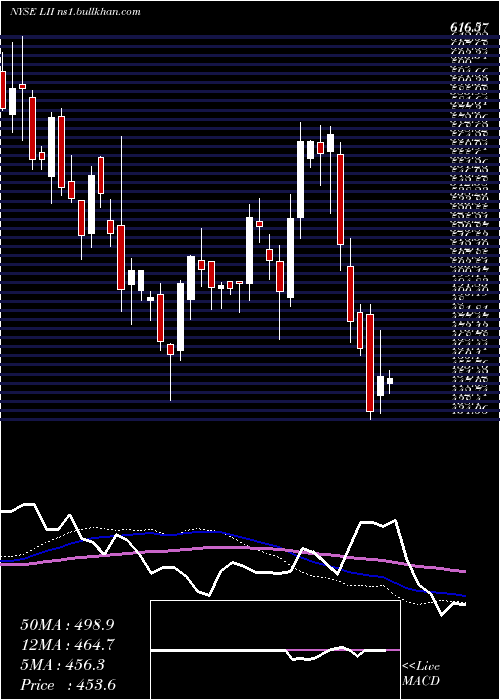Click the '12MA : 464.7' readout
This screenshot has height=700, width=500.
(67, 645)
